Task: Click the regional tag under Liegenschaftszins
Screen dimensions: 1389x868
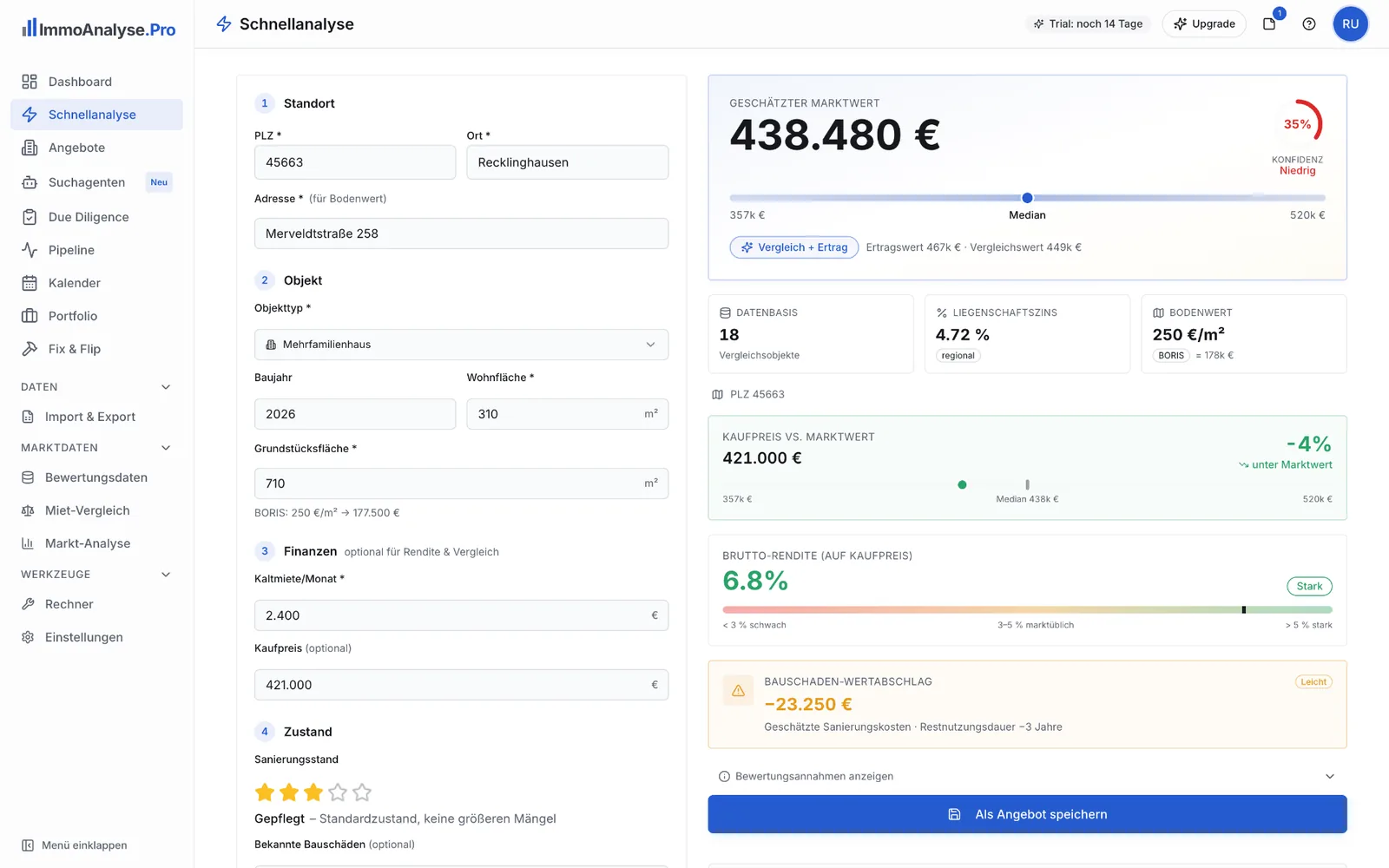Action: (958, 355)
